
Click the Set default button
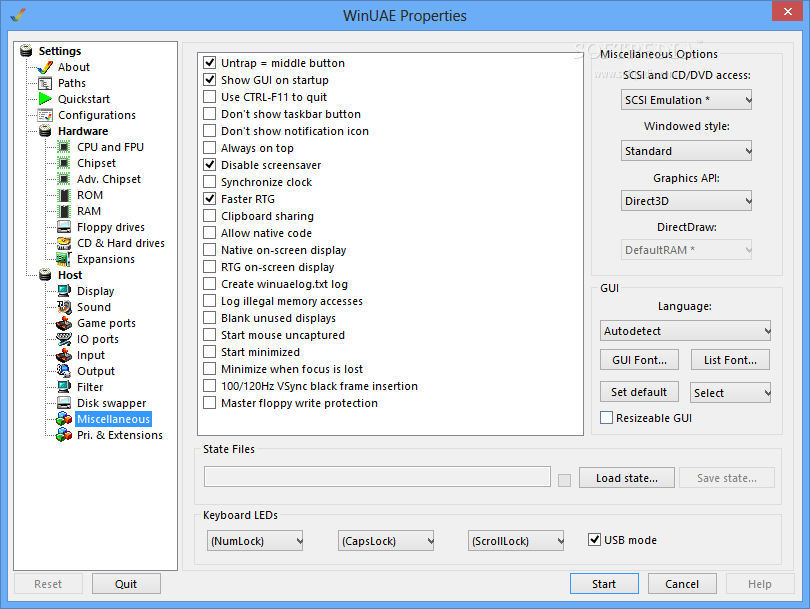click(639, 392)
